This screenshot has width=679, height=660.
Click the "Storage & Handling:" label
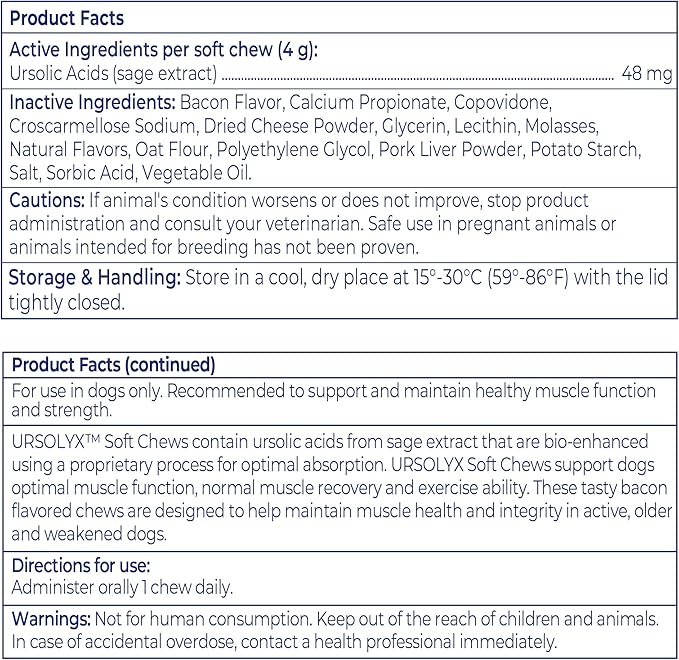tap(95, 277)
